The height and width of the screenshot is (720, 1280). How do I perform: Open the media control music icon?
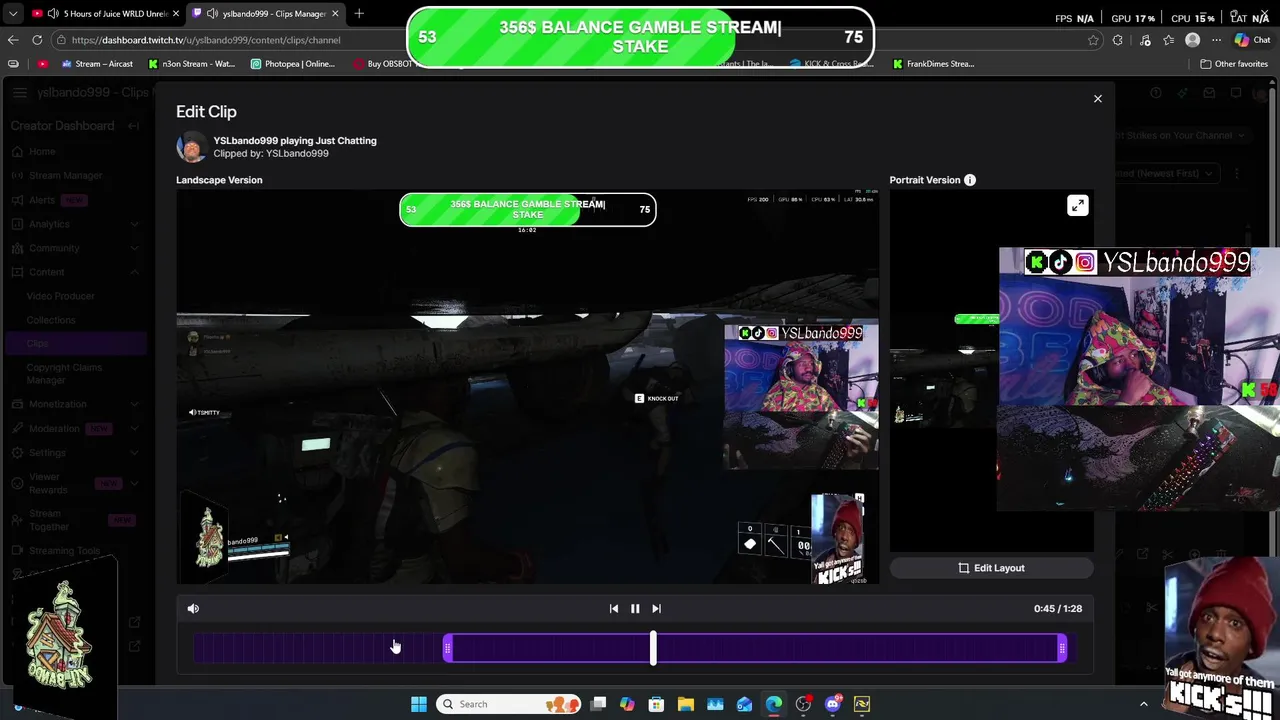(1145, 40)
